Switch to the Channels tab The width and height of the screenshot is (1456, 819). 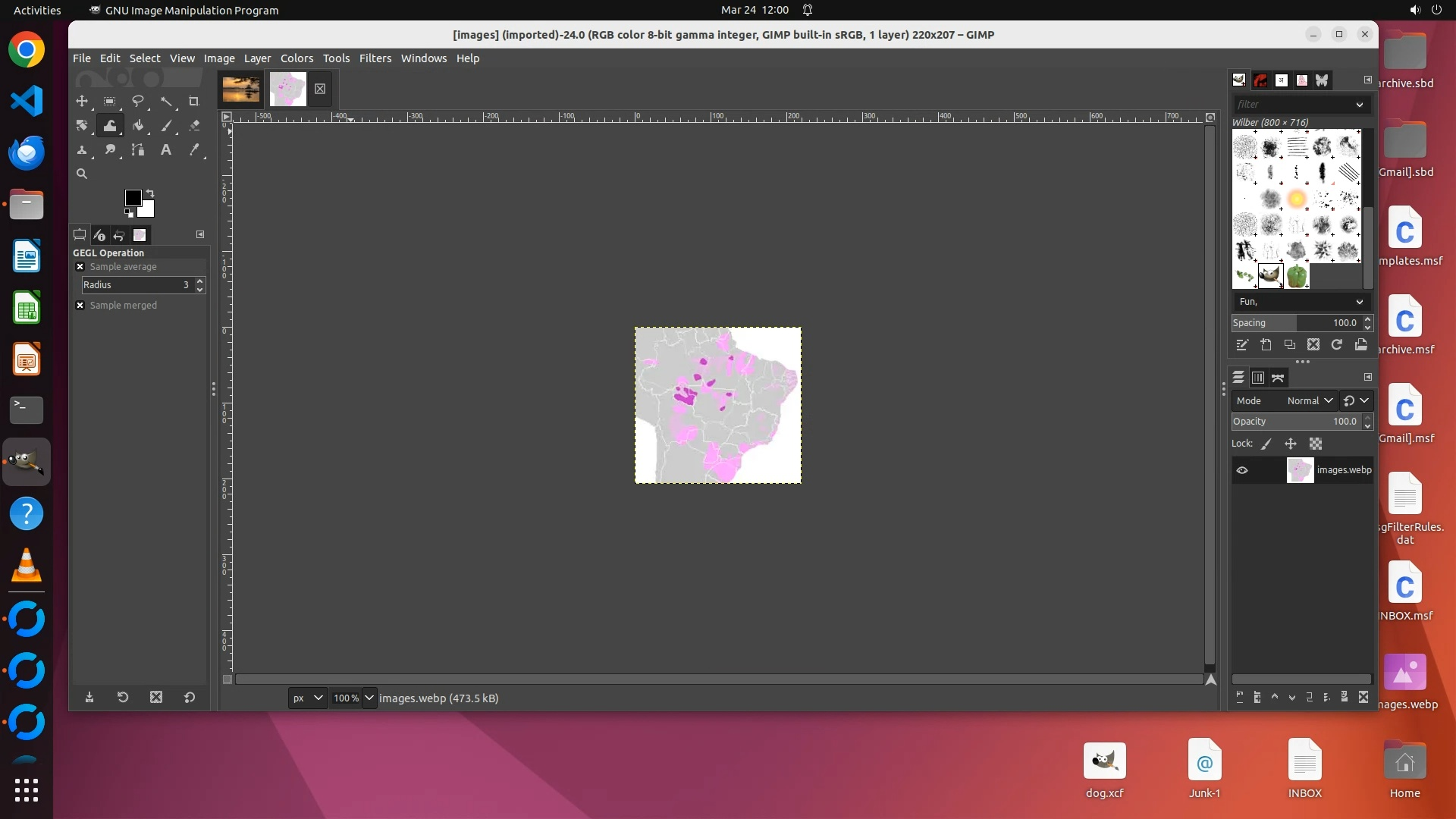click(1258, 378)
